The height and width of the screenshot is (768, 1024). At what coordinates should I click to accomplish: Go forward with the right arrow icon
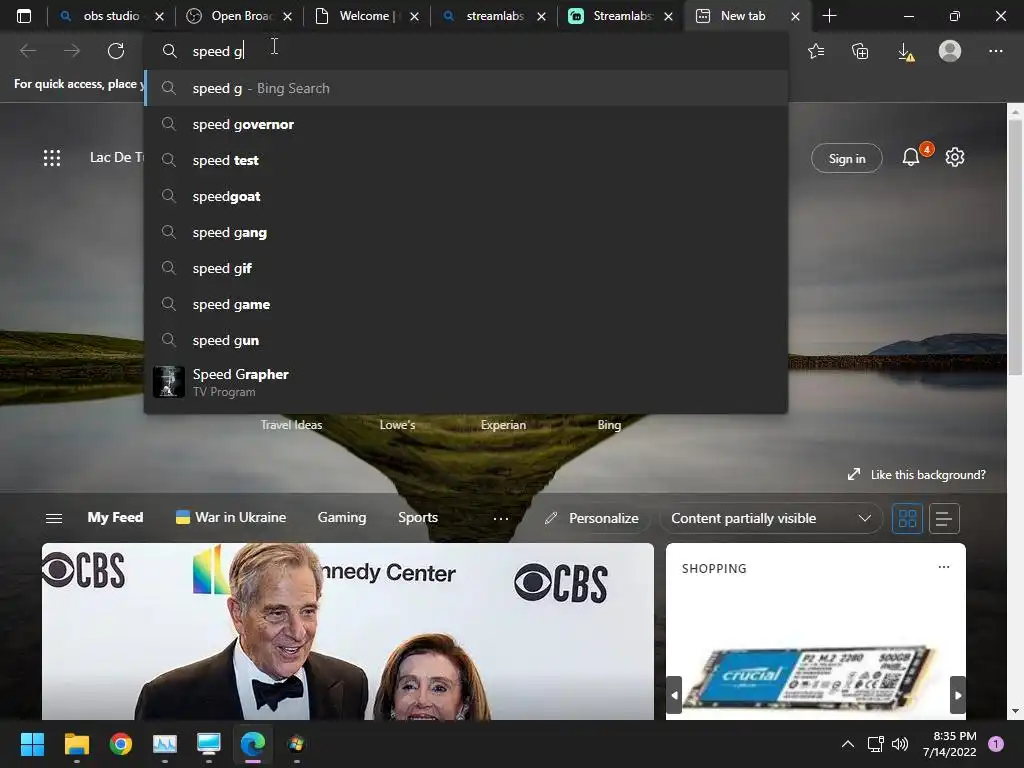click(x=72, y=51)
